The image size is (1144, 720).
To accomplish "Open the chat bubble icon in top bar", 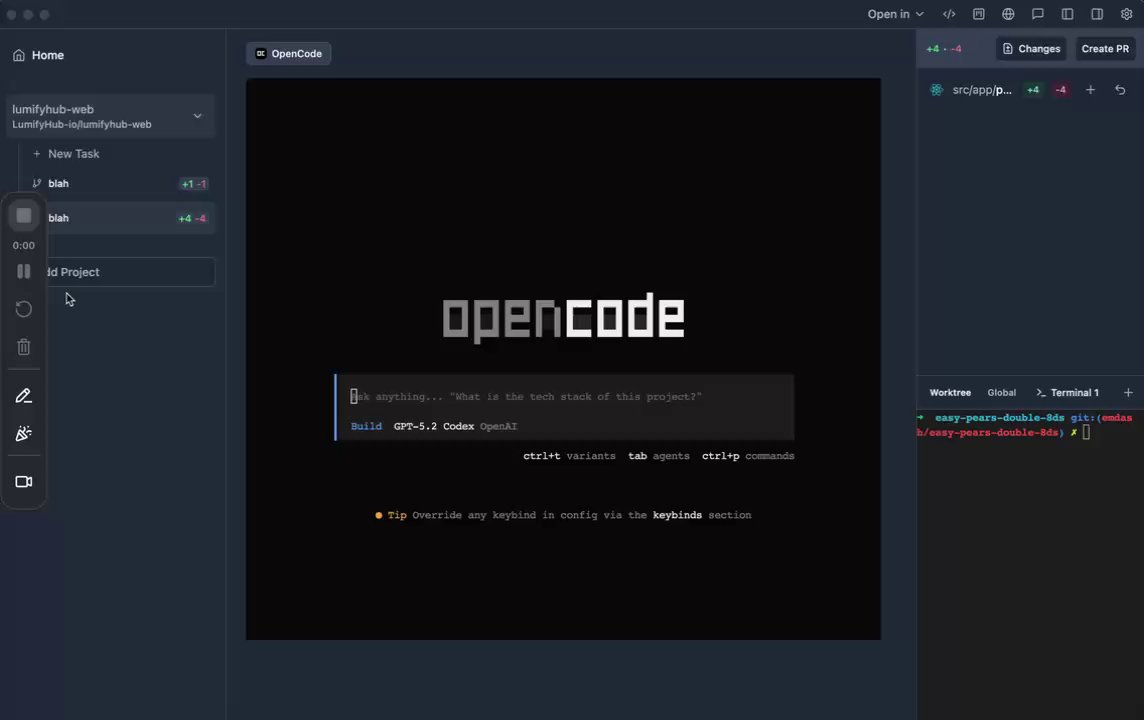I will (x=1037, y=14).
